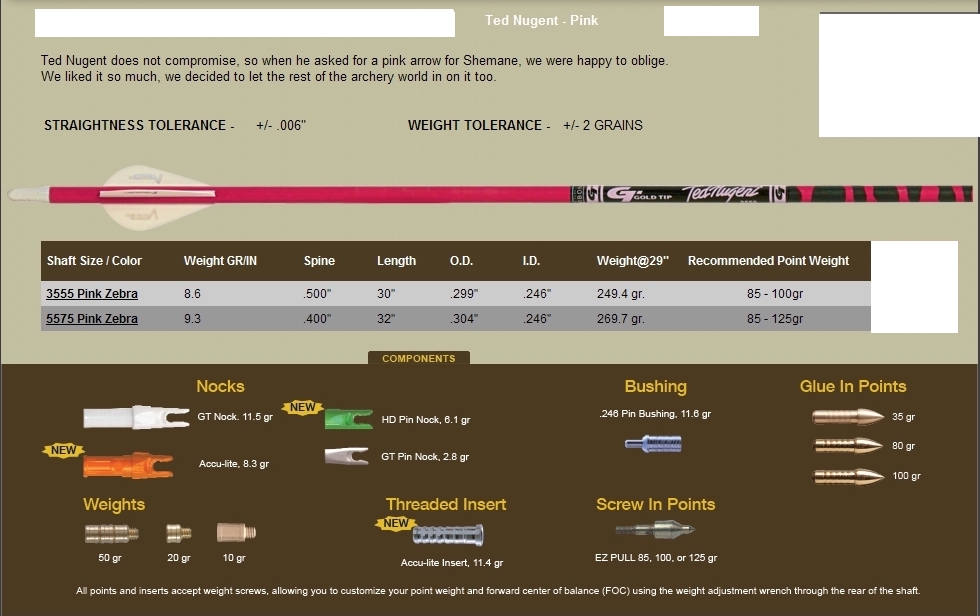Viewport: 980px width, 616px height.
Task: Click the .400" spine value
Action: tap(317, 319)
